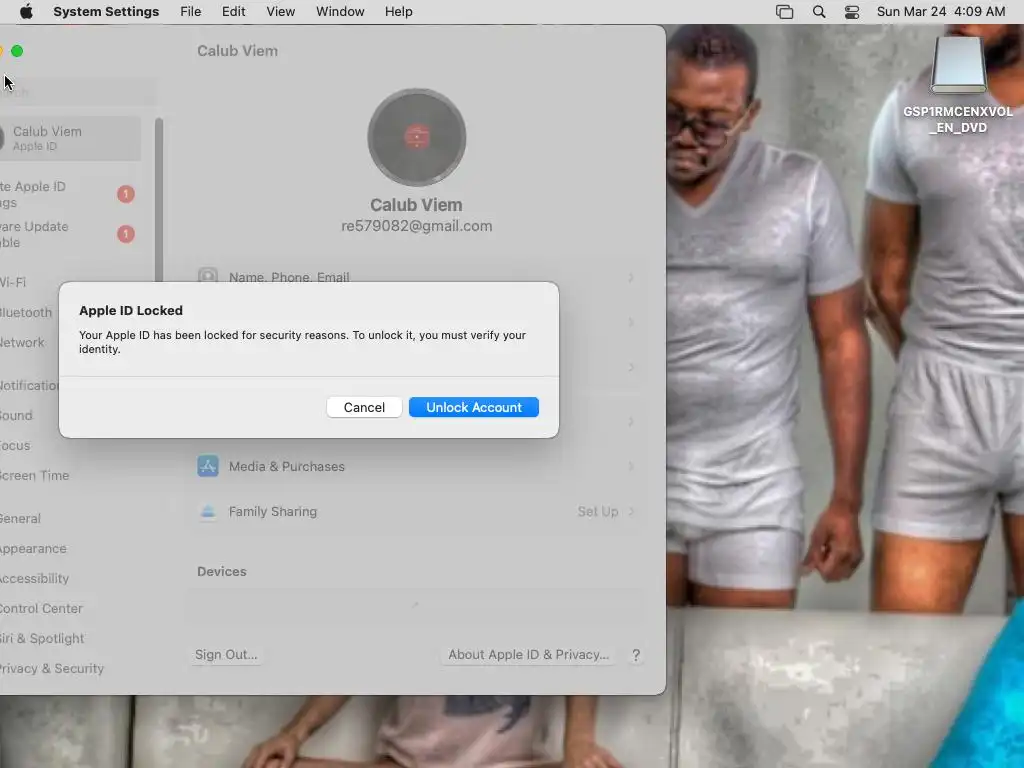Click the Apple ID settings notification badge
The height and width of the screenshot is (768, 1024).
[126, 194]
